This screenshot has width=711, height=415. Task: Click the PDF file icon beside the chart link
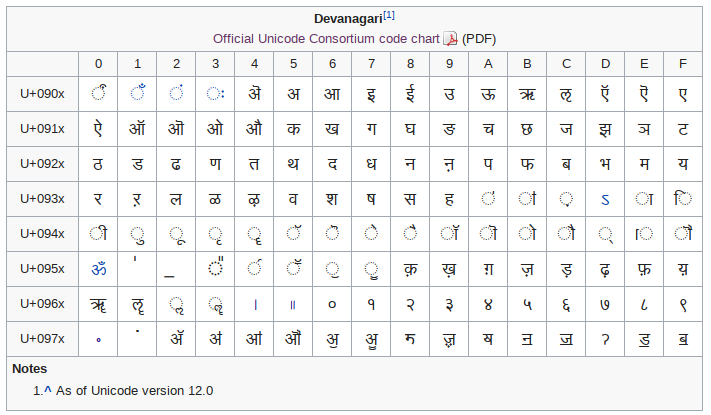click(x=450, y=39)
